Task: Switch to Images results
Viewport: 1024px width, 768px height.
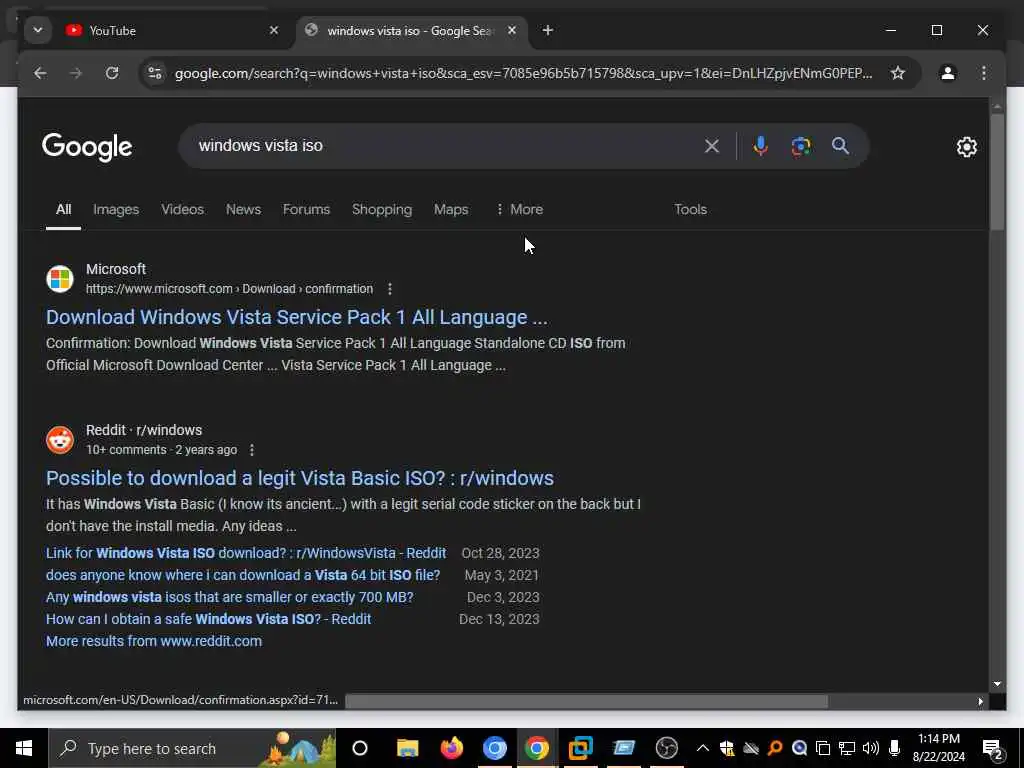Action: (x=116, y=210)
